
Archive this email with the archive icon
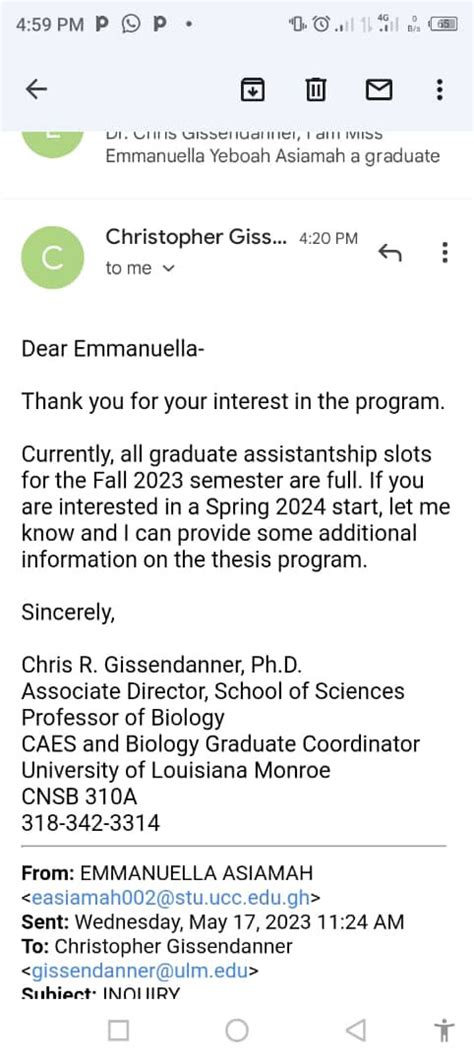coord(253,89)
